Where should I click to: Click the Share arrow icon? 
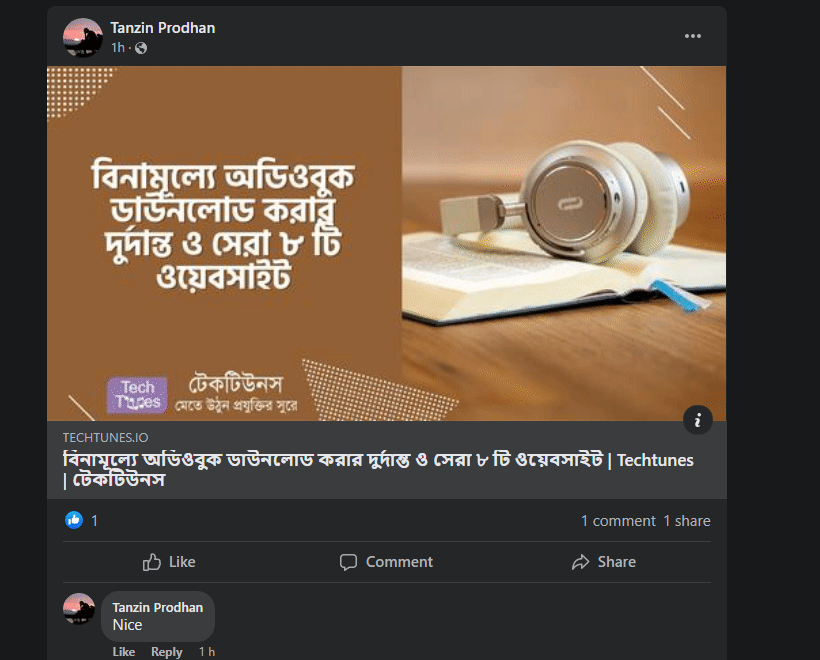[x=580, y=562]
